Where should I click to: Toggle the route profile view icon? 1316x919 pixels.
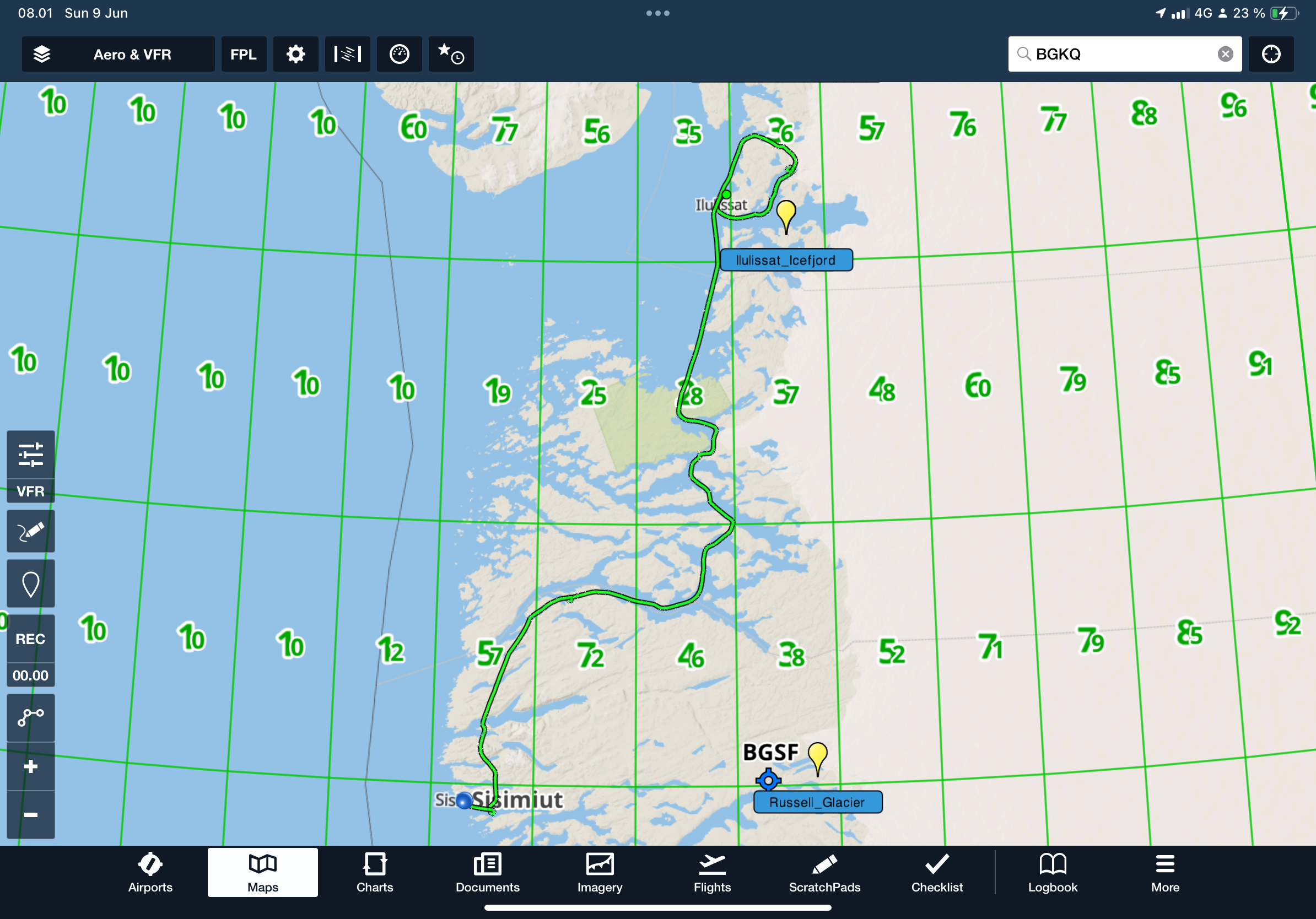point(347,55)
